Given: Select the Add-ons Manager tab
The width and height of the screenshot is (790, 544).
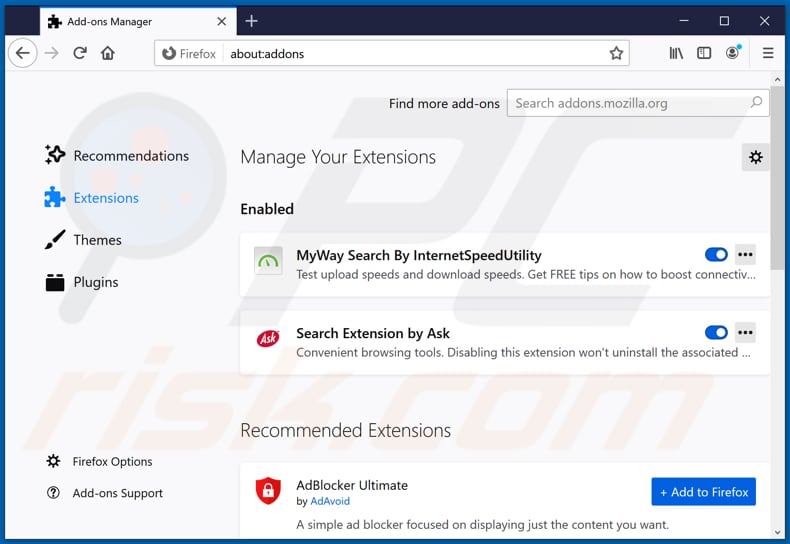Looking at the screenshot, I should [138, 21].
